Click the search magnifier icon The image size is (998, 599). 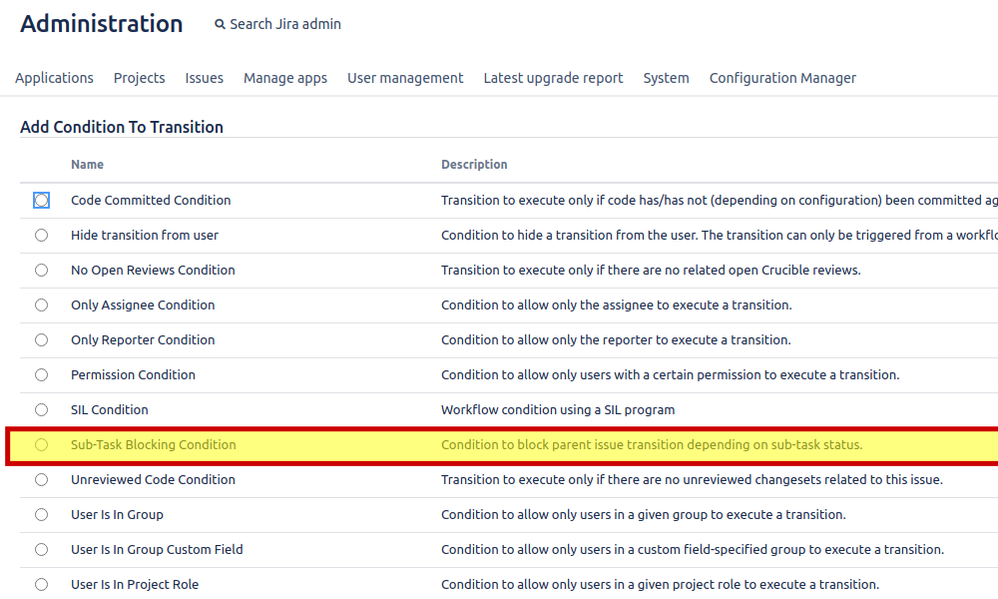click(220, 24)
